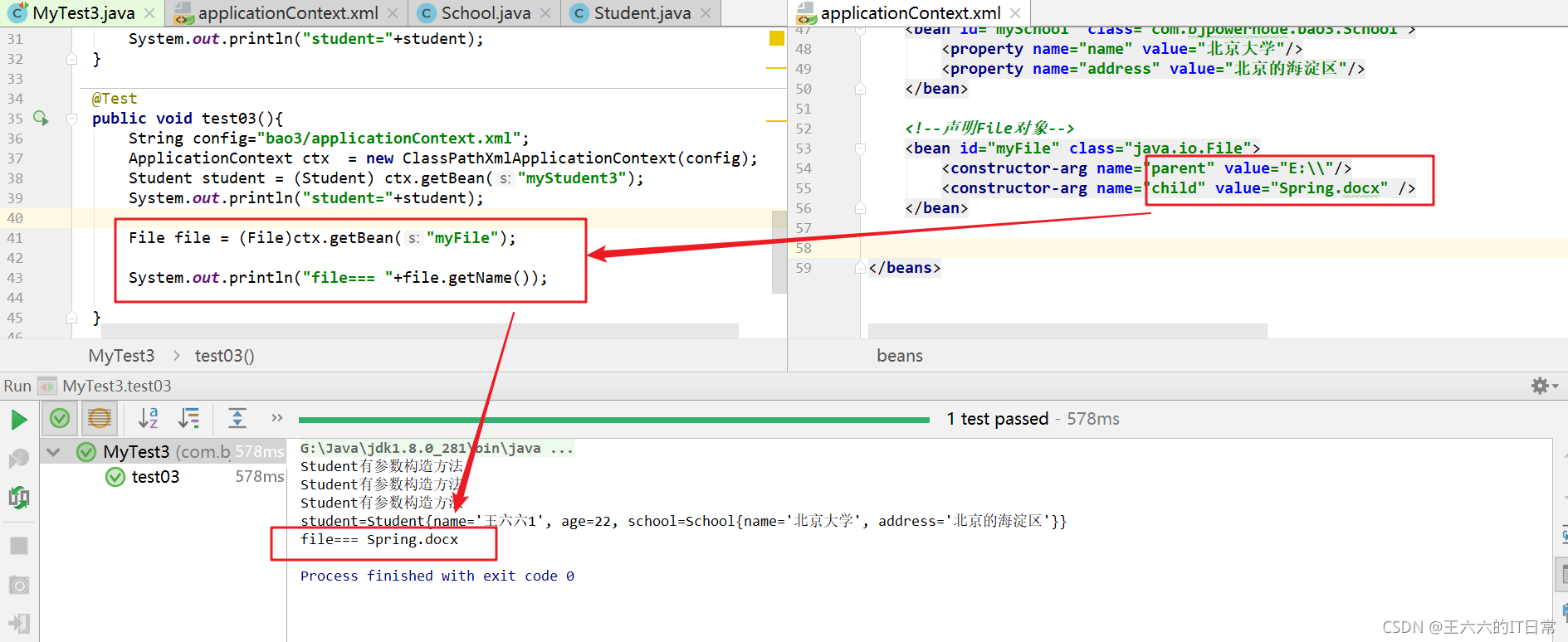Click 'Process finished with exit code 0' text

click(x=437, y=576)
